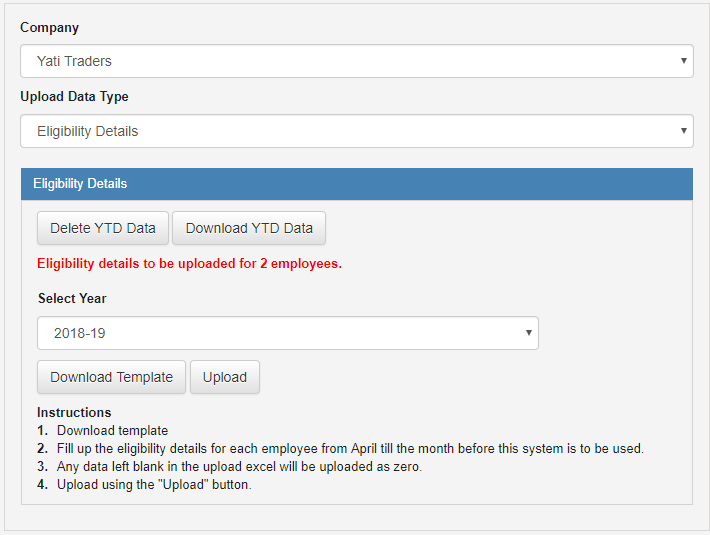The width and height of the screenshot is (710, 535).
Task: Click instruction step 2 about filling eligibility details
Action: (350, 448)
